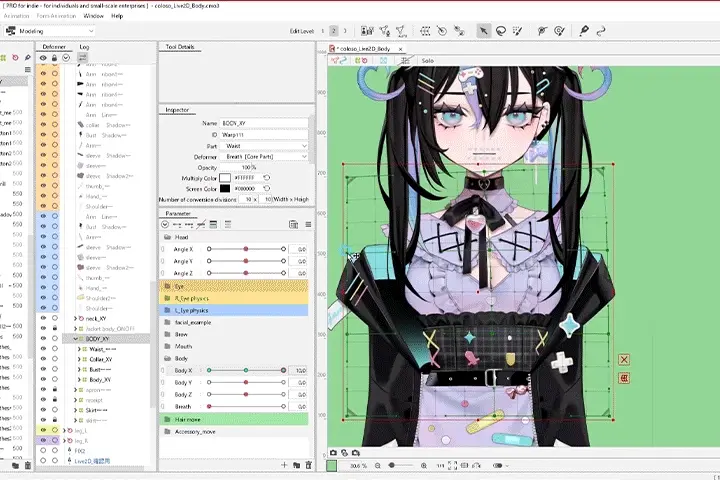Image resolution: width=720 pixels, height=480 pixels.
Task: Select the rightmost curved path toolbar tool
Action: 601,31
